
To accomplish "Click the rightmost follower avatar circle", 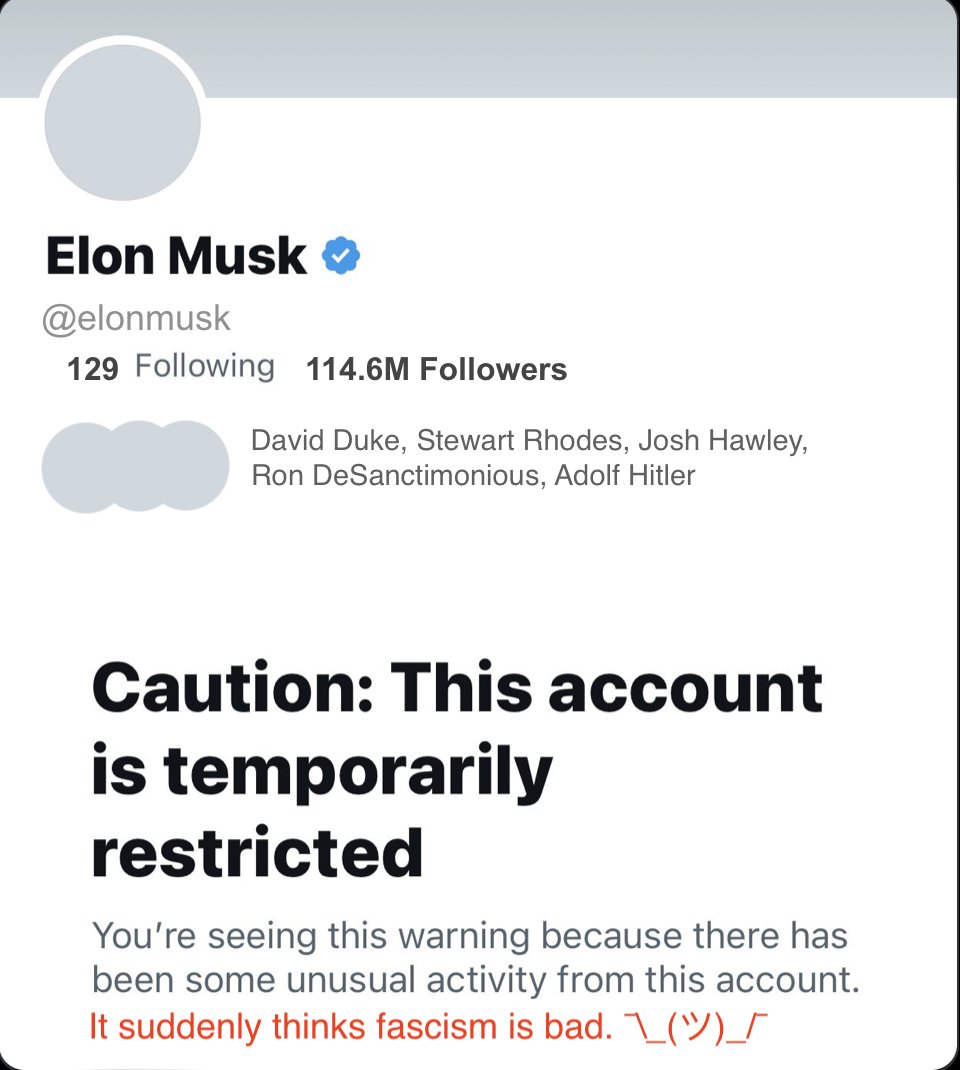I will (195, 467).
